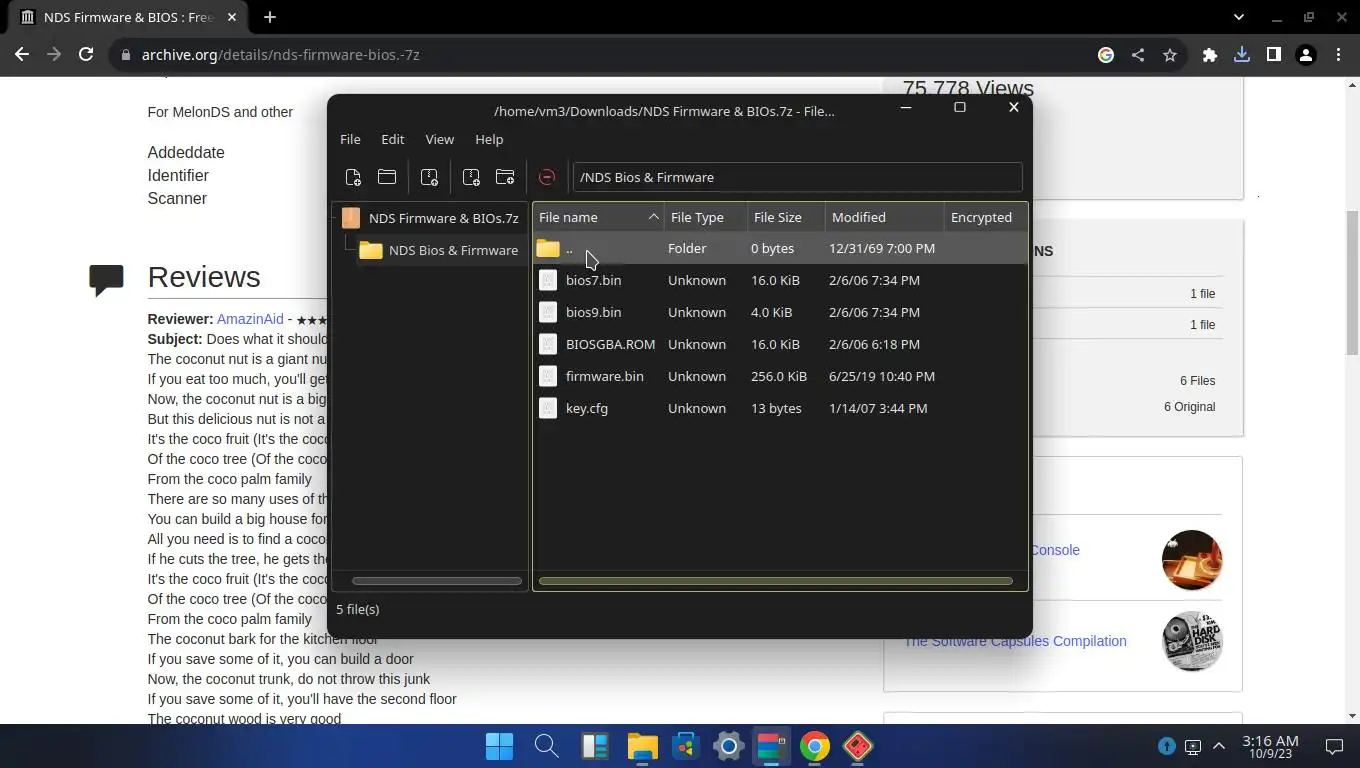Go back to the previous page
The width and height of the screenshot is (1360, 768).
[22, 55]
